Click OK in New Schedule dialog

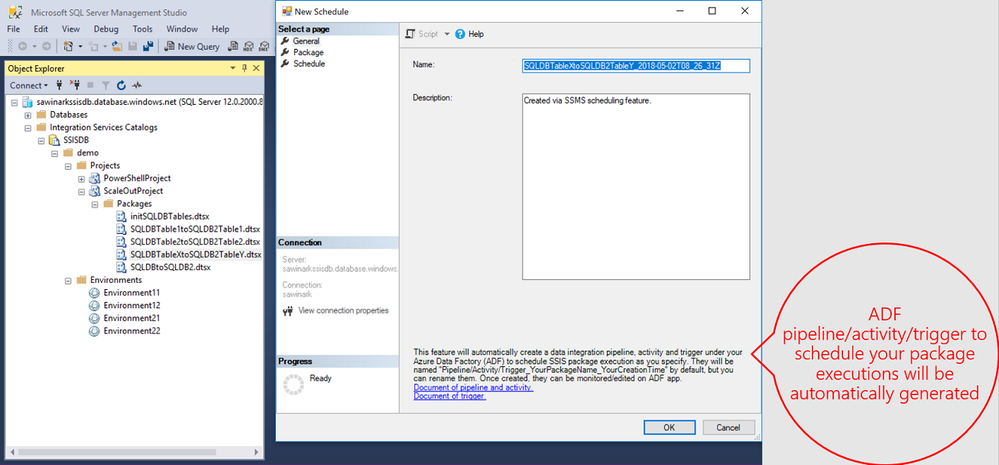tap(668, 427)
